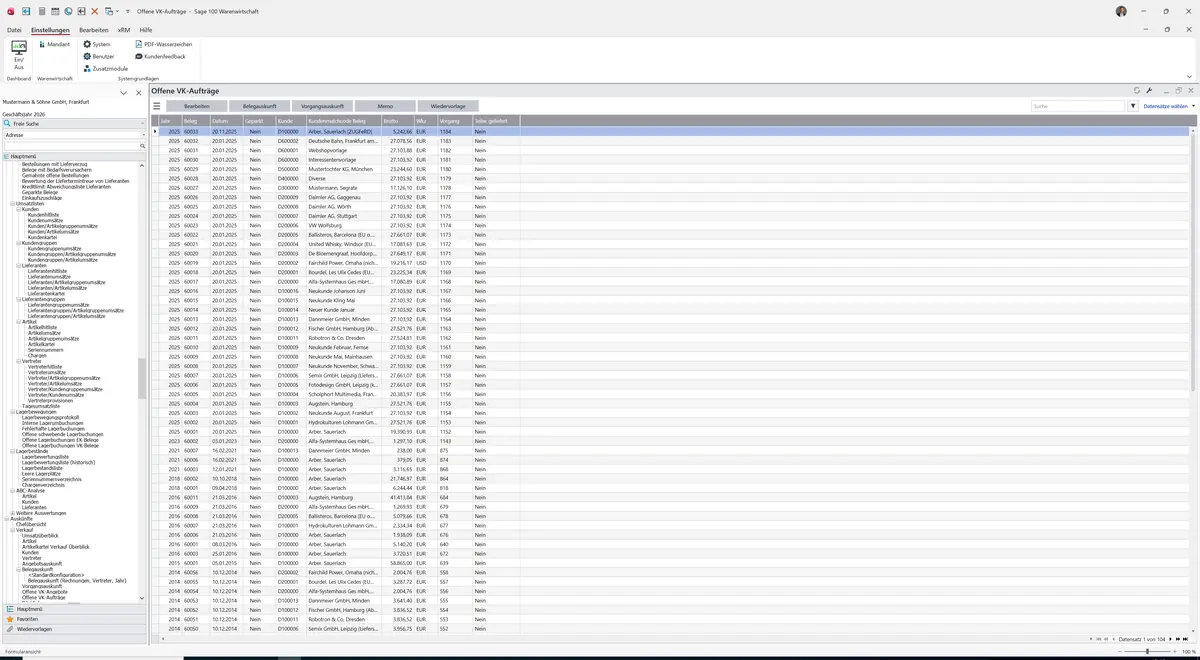Open System settings gear

(97, 45)
